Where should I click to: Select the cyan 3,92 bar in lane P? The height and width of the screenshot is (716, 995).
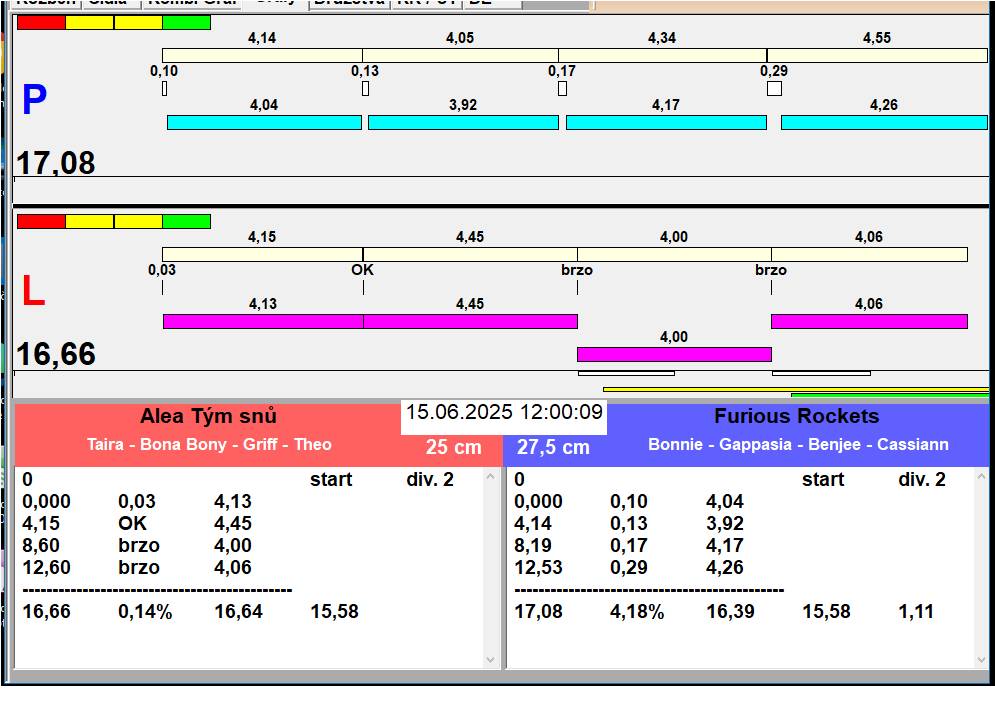coord(463,122)
